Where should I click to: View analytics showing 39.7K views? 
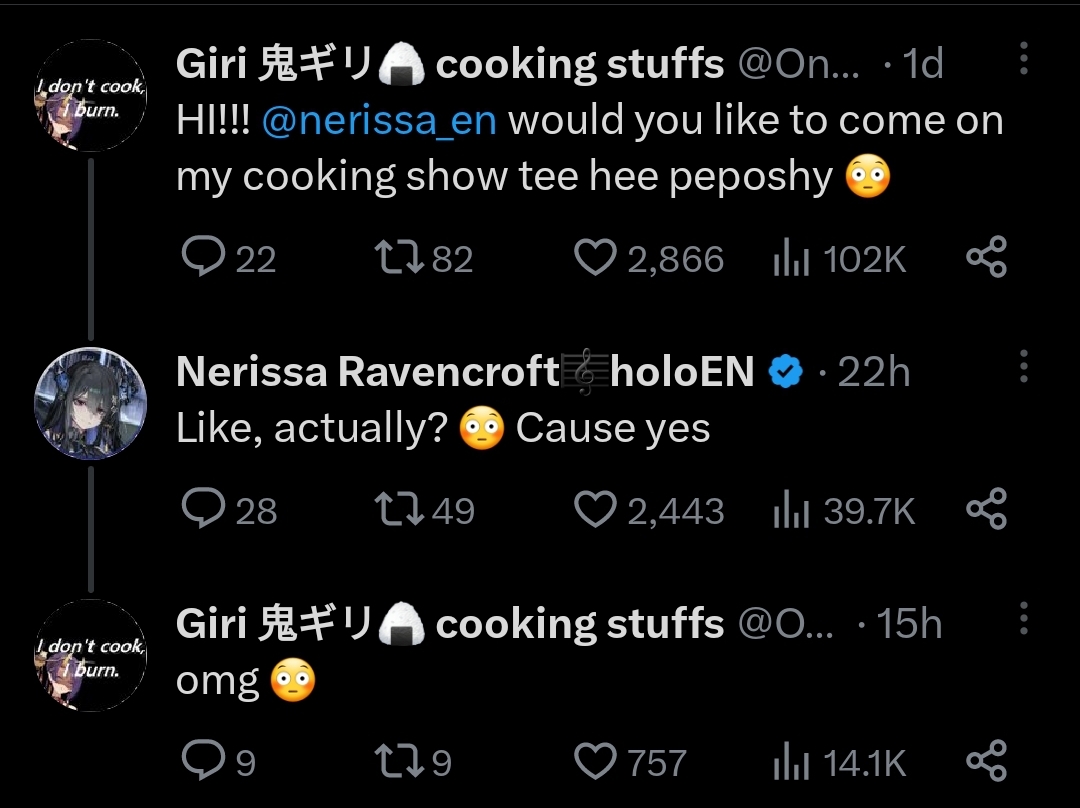pyautogui.click(x=790, y=512)
